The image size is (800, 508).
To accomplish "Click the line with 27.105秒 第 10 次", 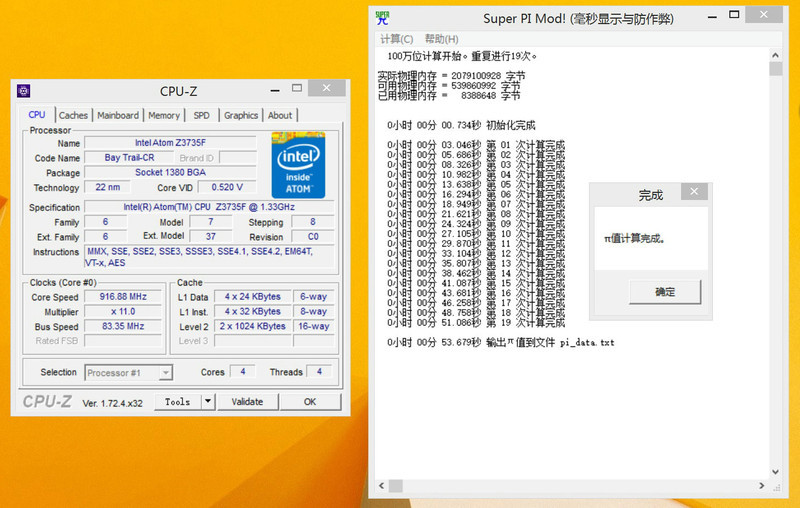I will click(x=476, y=234).
